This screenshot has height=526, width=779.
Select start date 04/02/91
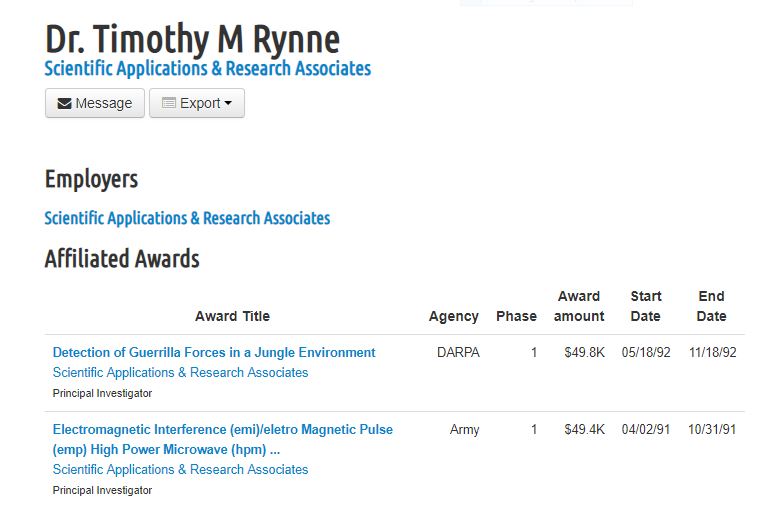point(646,430)
